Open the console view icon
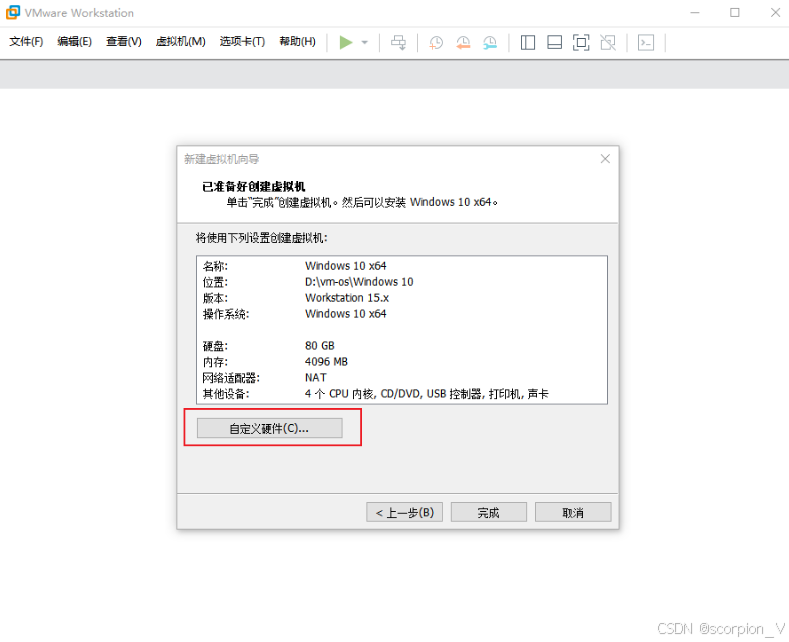The height and width of the screenshot is (642, 789). 646,42
